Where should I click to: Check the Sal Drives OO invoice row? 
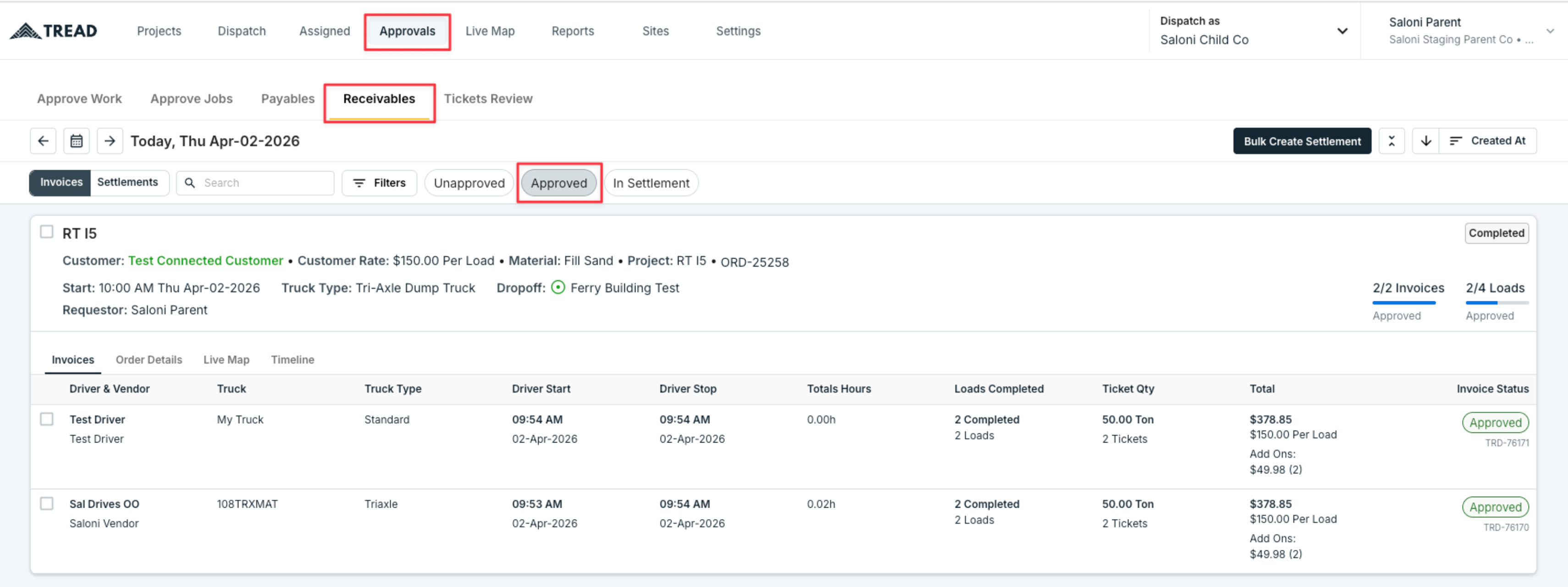46,504
